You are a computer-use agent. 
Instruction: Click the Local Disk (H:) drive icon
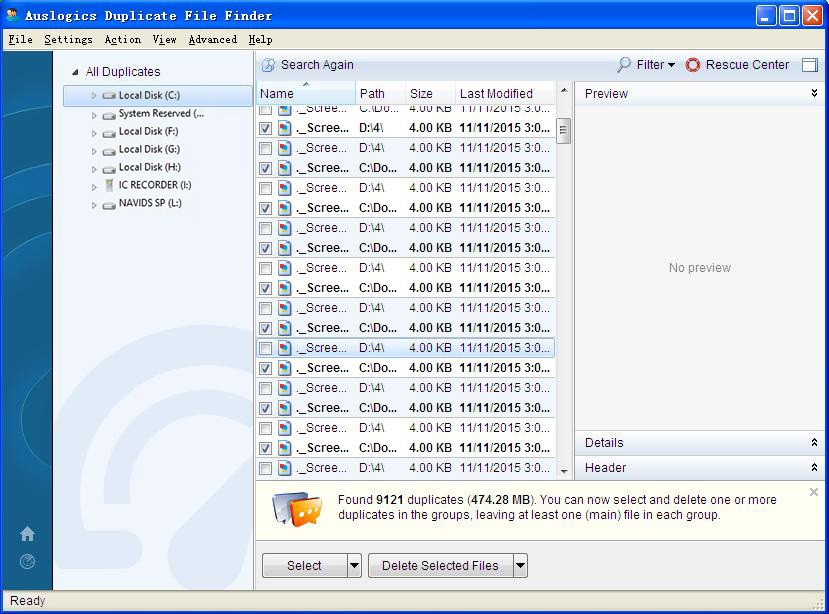click(109, 169)
